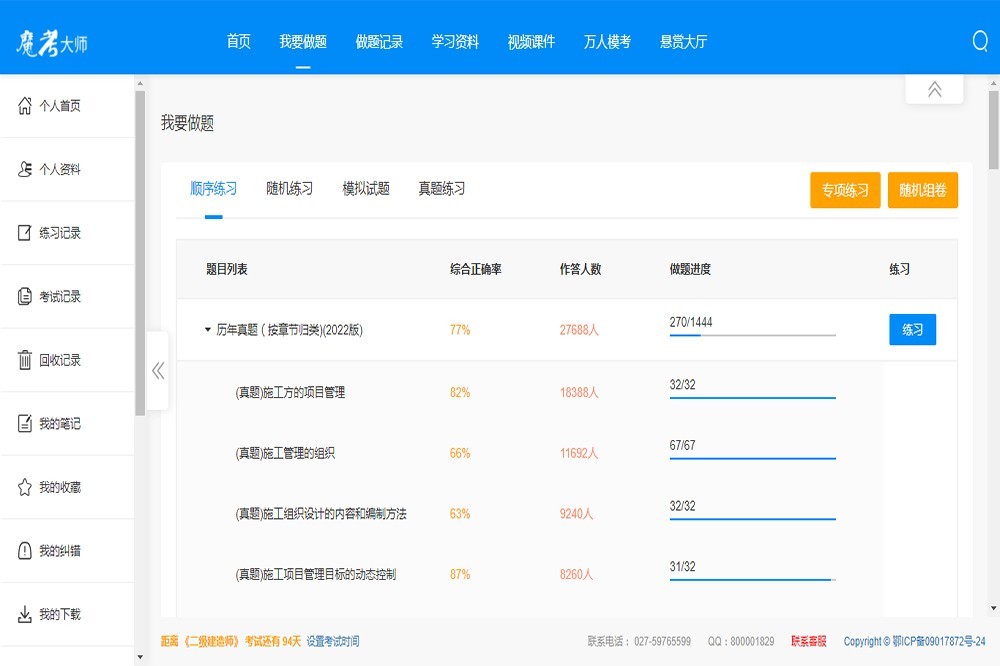Image resolution: width=1000 pixels, height=666 pixels.
Task: Open (真题)施工管理的组织 chapter row
Action: (x=285, y=453)
